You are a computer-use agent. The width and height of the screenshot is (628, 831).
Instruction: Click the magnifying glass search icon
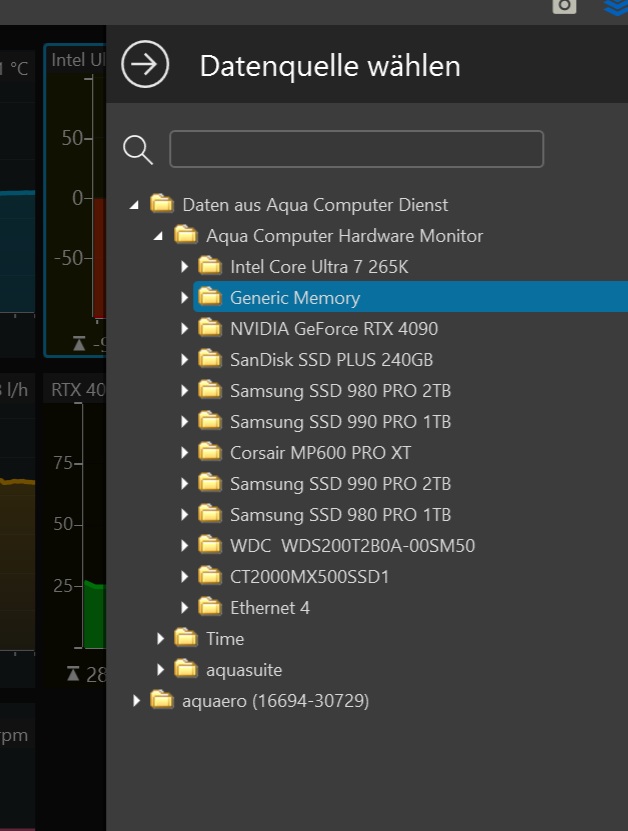click(x=137, y=150)
